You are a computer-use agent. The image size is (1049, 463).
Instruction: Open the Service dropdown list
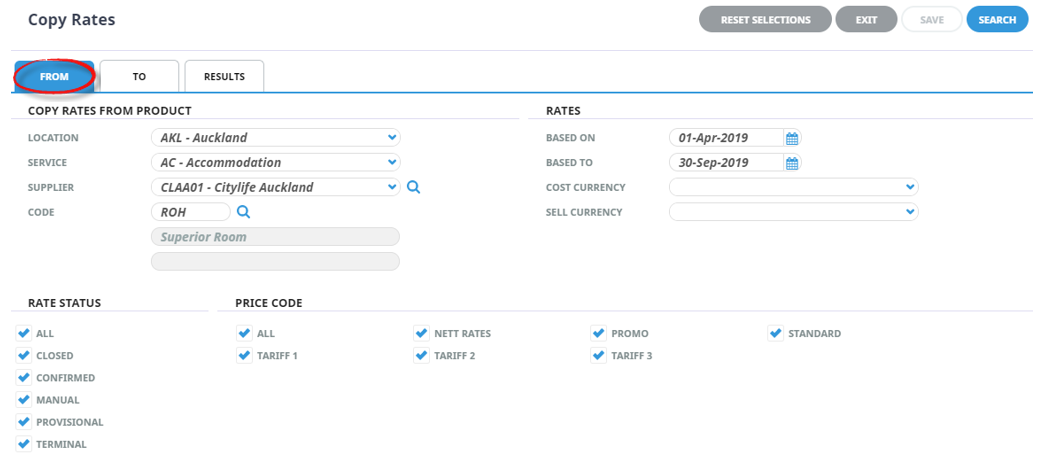pyautogui.click(x=276, y=163)
